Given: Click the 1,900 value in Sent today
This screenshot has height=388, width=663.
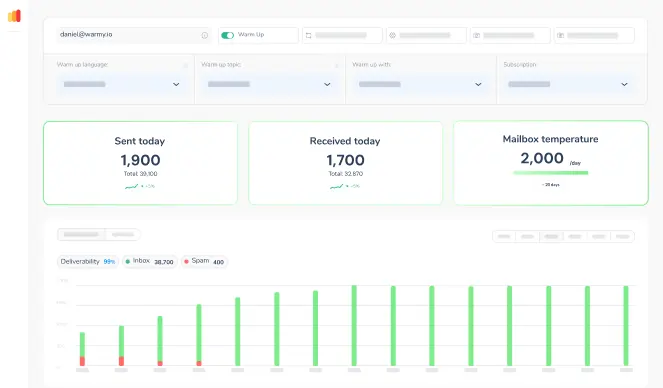Looking at the screenshot, I should coord(140,160).
